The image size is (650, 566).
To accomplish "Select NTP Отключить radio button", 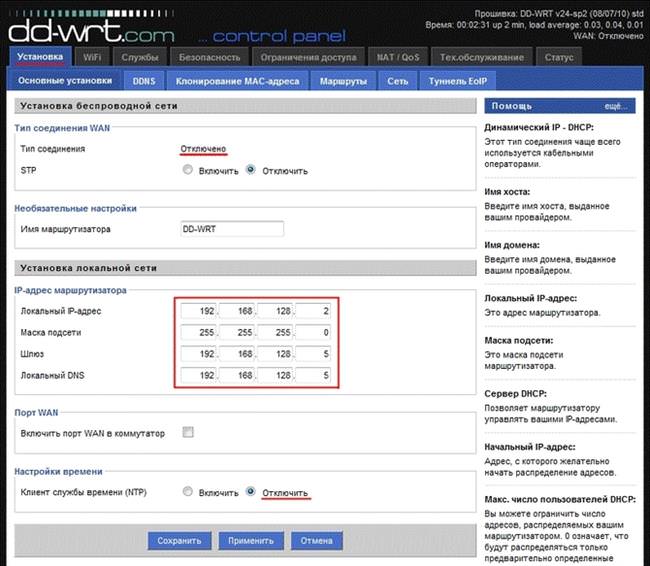I will [250, 491].
